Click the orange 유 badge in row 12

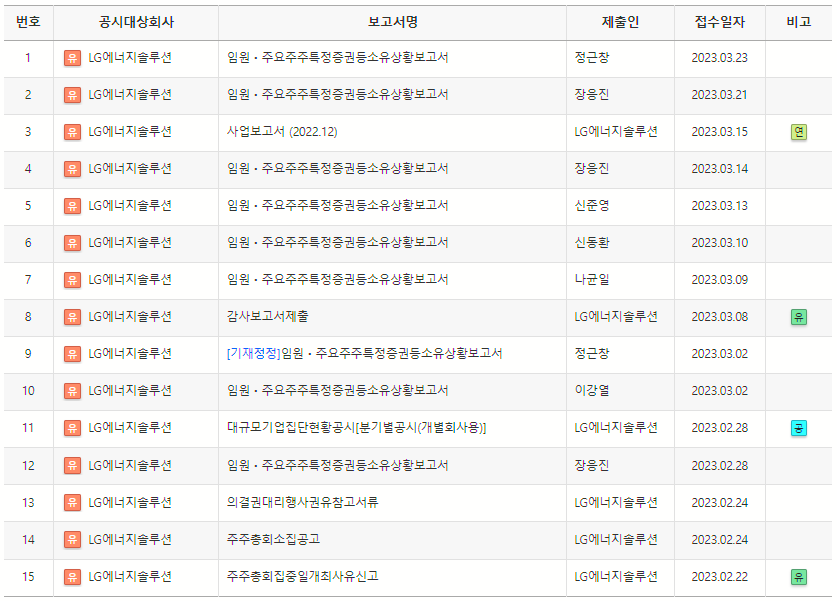point(72,466)
